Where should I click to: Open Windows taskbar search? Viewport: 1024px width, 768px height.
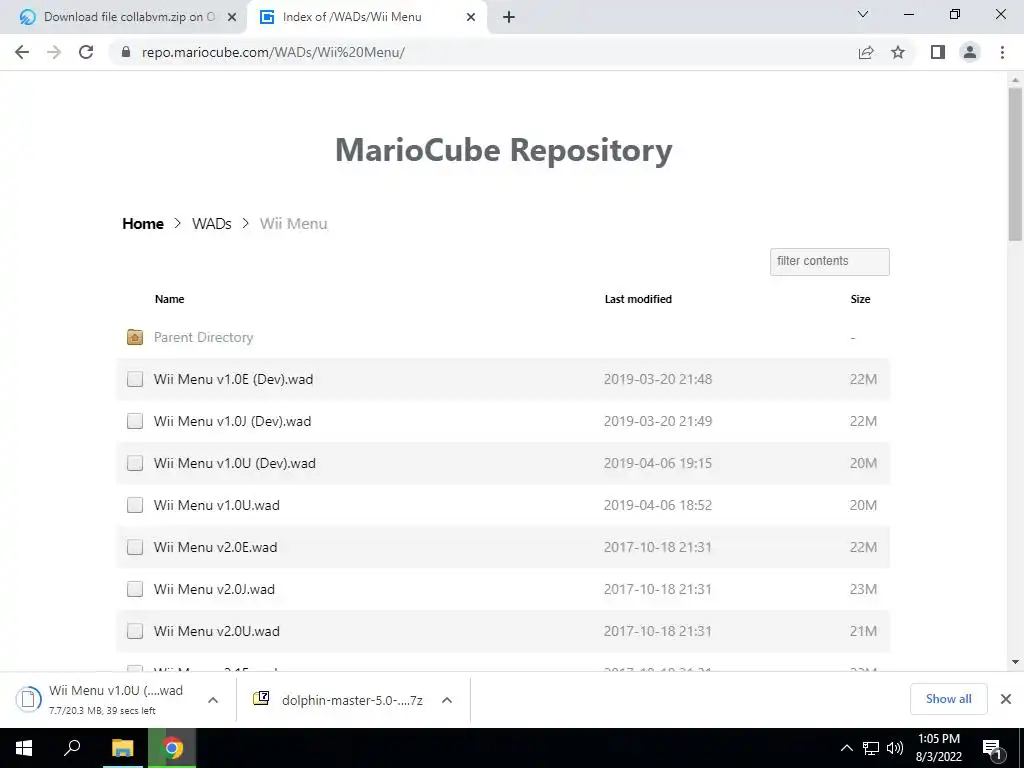pos(72,748)
